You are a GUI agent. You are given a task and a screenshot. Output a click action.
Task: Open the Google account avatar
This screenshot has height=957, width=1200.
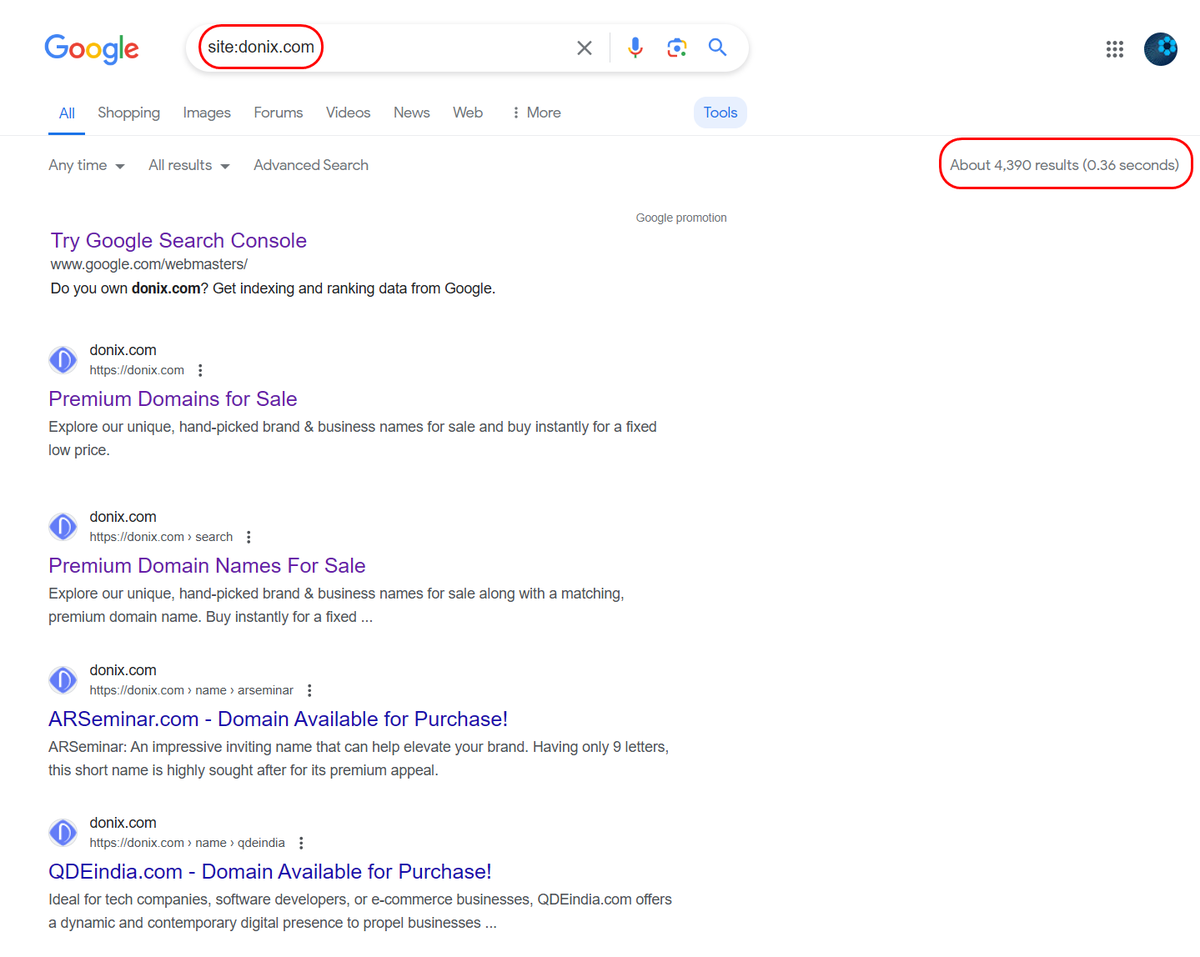(1161, 49)
